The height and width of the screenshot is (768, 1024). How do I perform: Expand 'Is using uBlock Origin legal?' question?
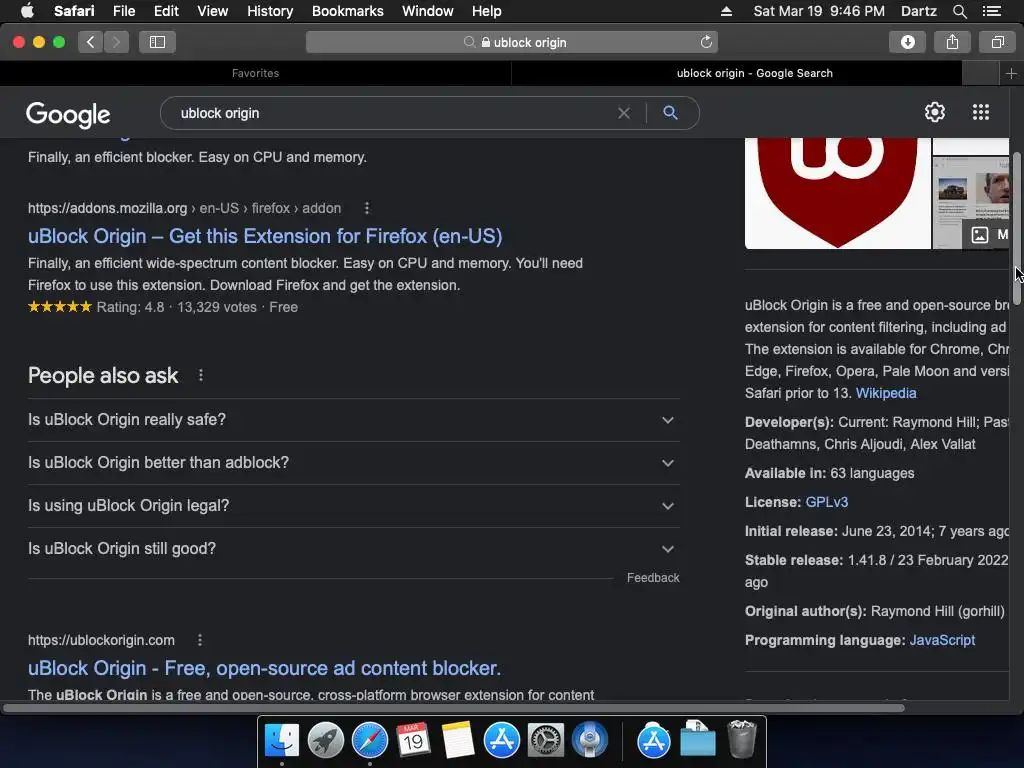click(x=353, y=506)
